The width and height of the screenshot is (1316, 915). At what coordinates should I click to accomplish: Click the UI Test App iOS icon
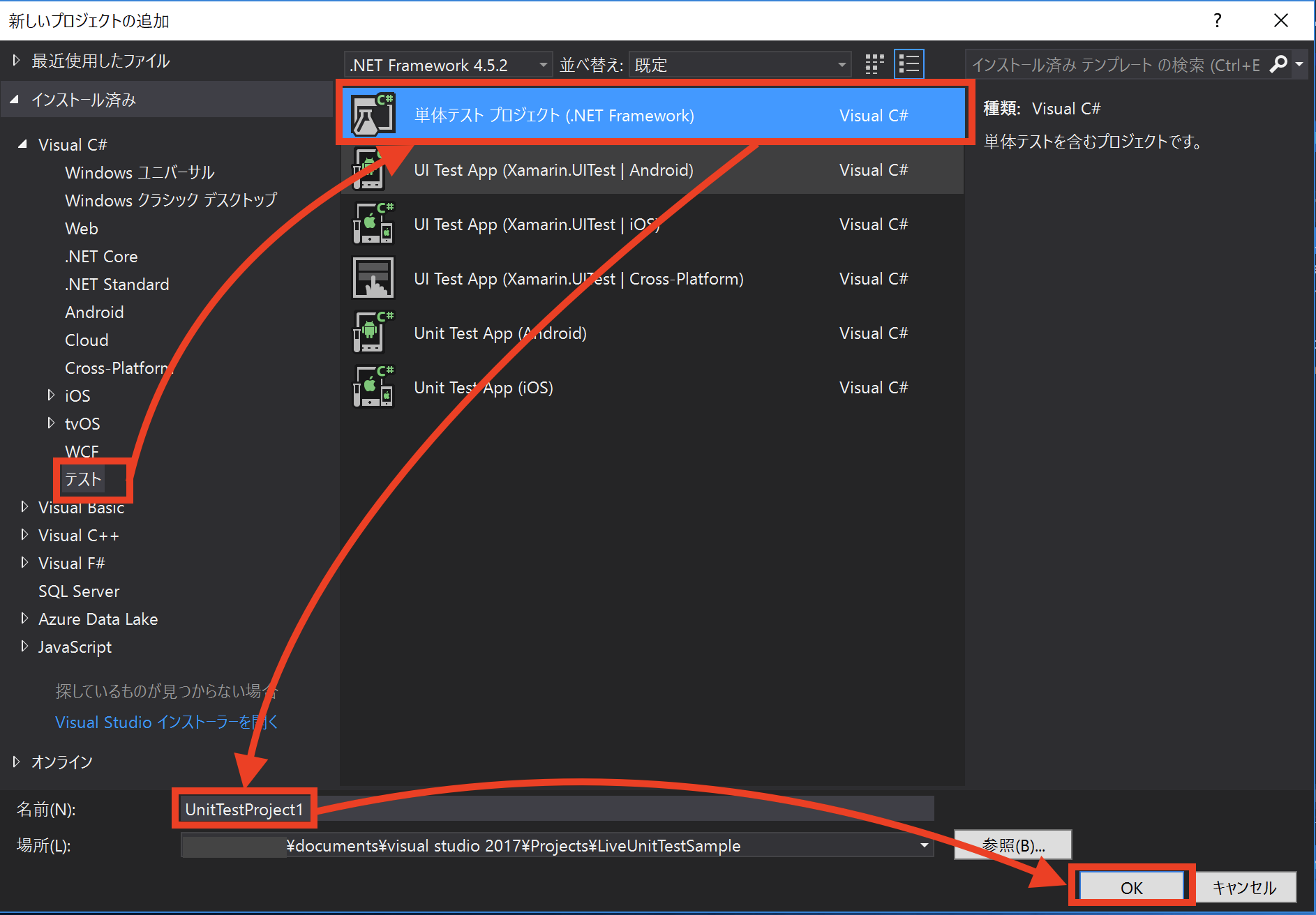(x=373, y=224)
